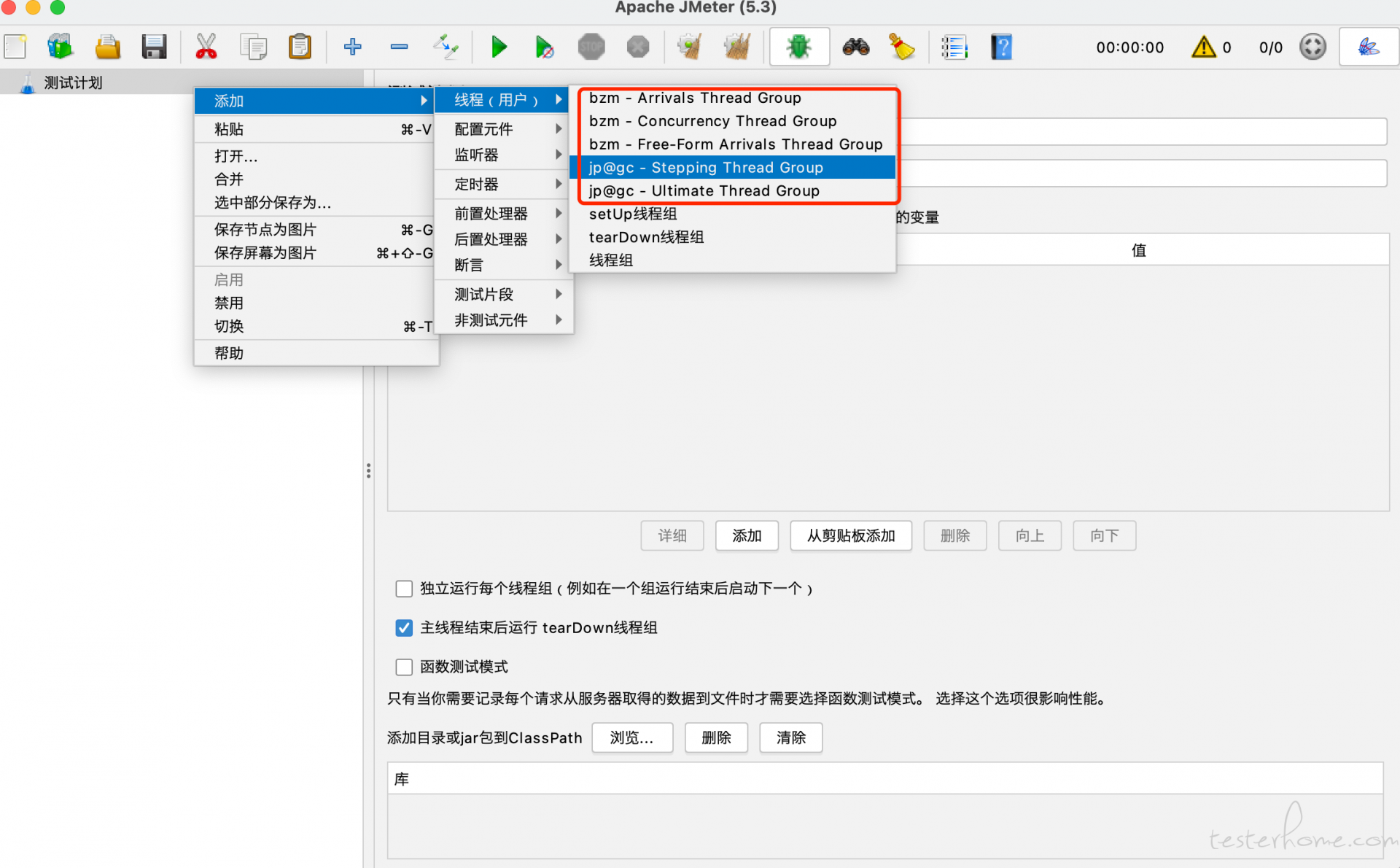Clear all results with the double broom icon
Screen dimensions: 1400x868
pos(737,47)
